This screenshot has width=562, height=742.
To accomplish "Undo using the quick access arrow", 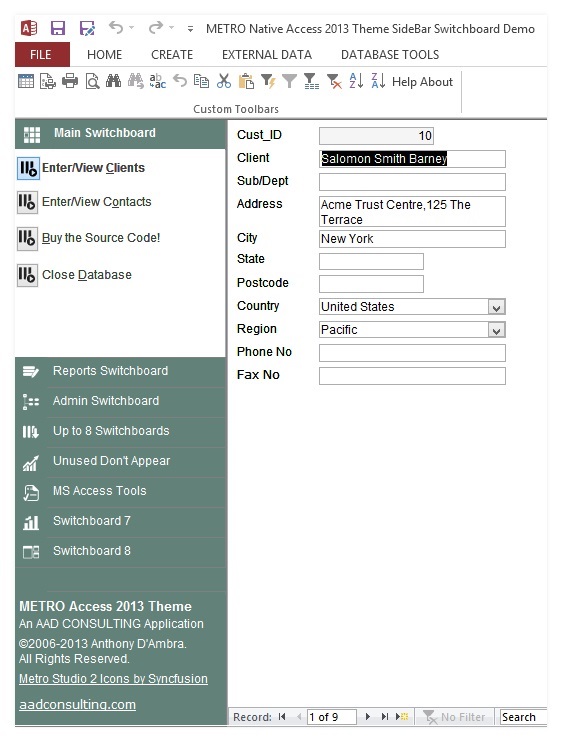I will (115, 28).
